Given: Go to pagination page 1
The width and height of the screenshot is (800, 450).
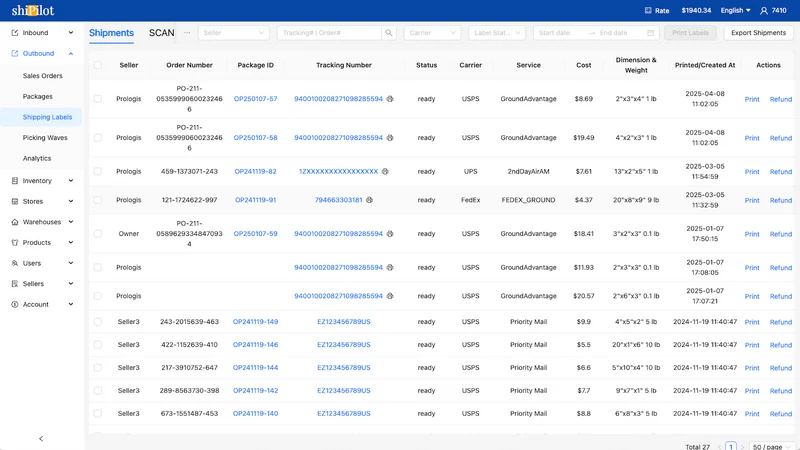Looking at the screenshot, I should coord(731,446).
